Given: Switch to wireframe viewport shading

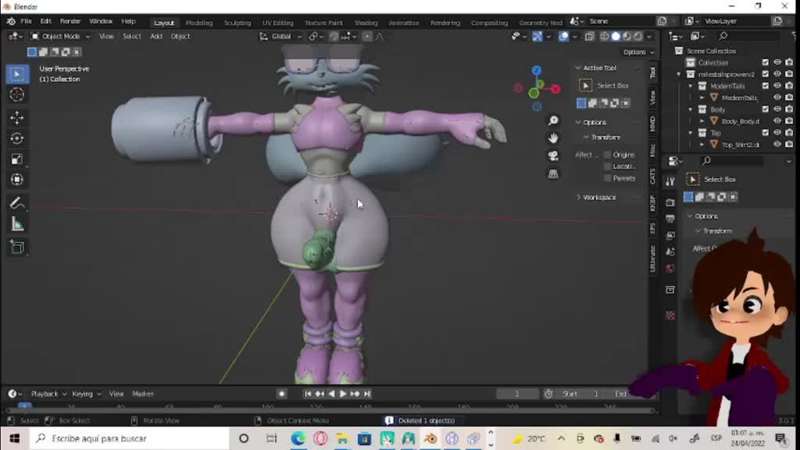Looking at the screenshot, I should pyautogui.click(x=605, y=36).
